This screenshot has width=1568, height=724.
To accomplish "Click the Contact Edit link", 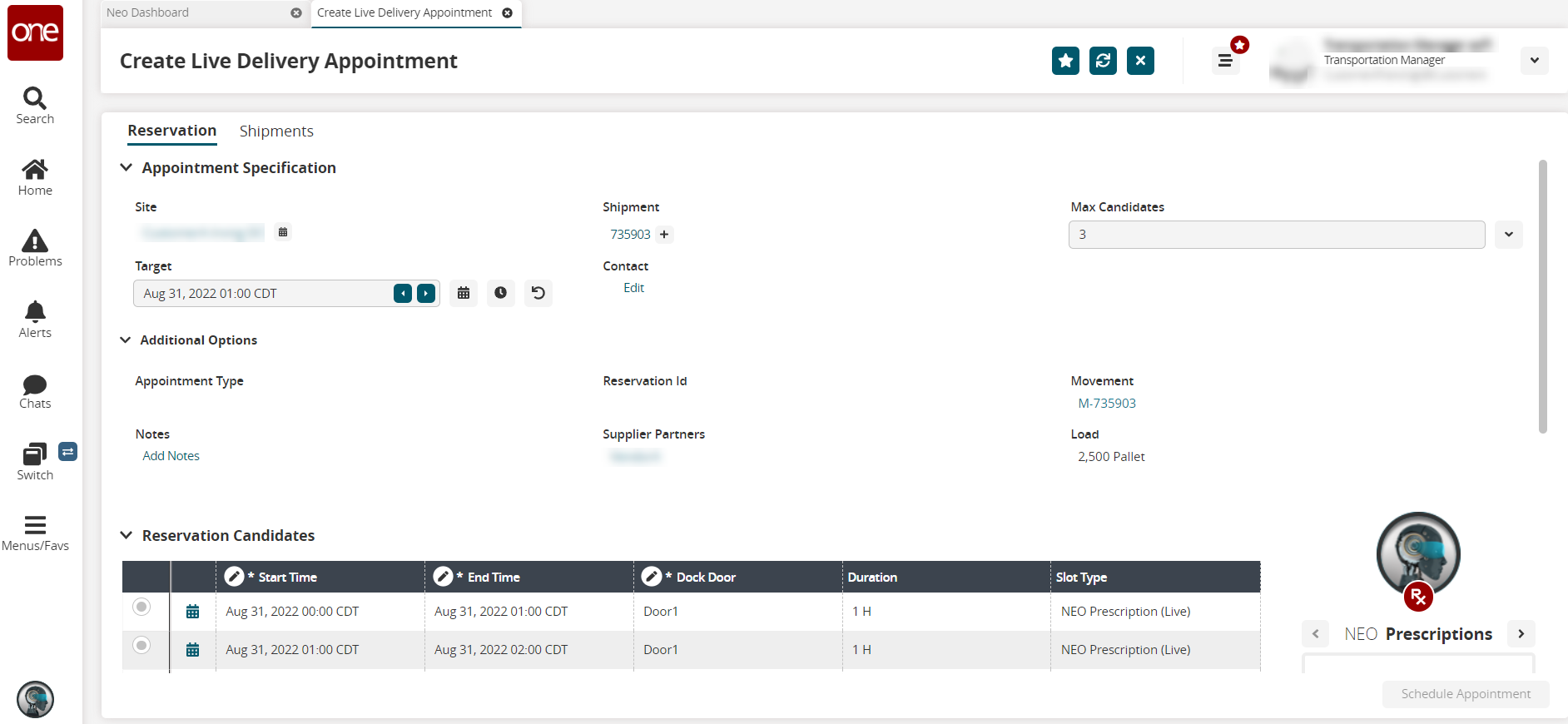I will tap(634, 288).
